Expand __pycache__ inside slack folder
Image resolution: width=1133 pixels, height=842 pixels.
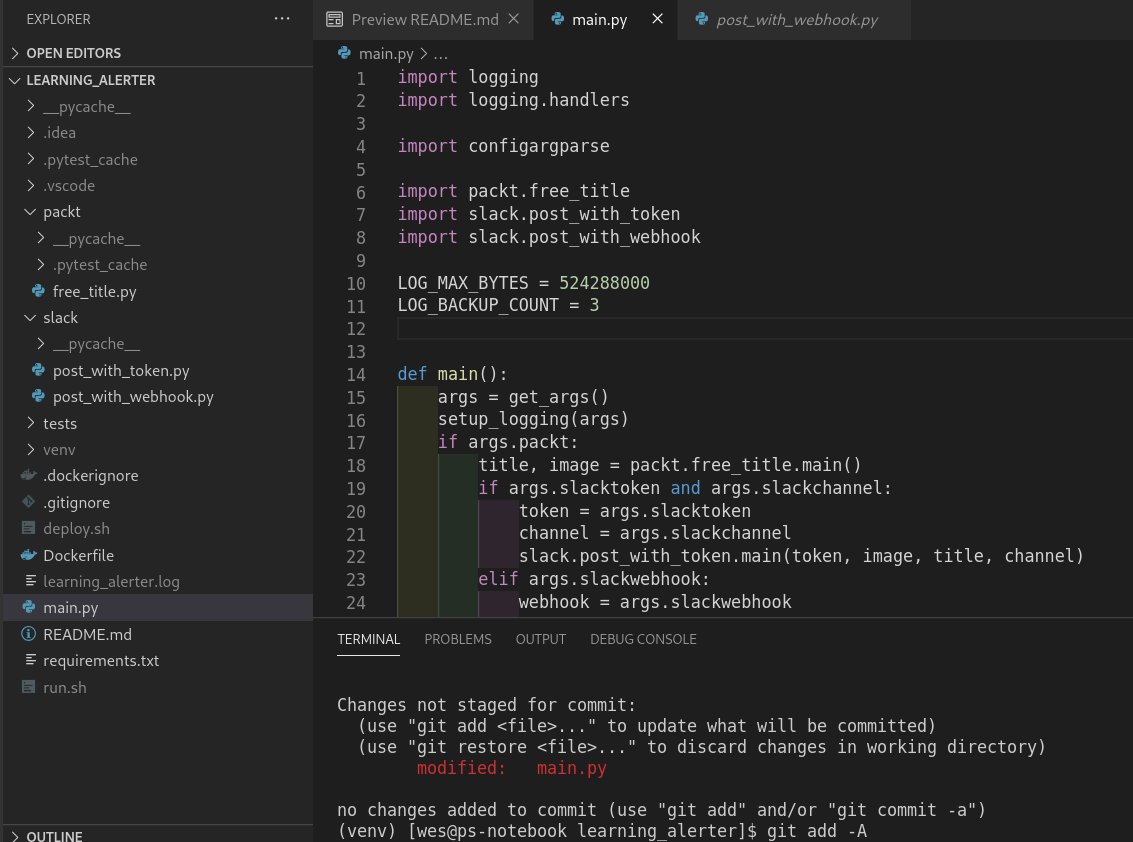pos(40,343)
